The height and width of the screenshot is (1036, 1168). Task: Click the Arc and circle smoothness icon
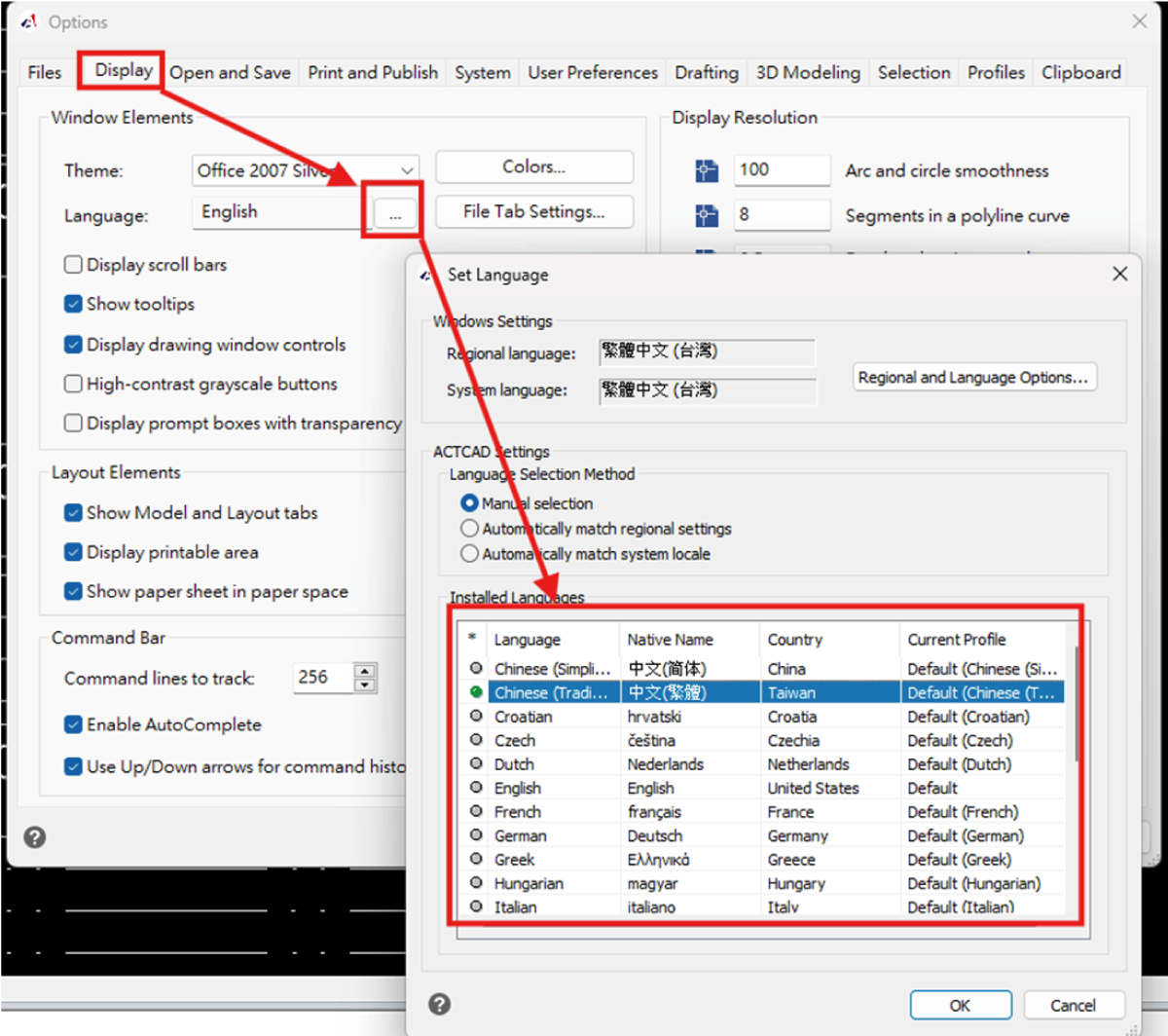(707, 171)
